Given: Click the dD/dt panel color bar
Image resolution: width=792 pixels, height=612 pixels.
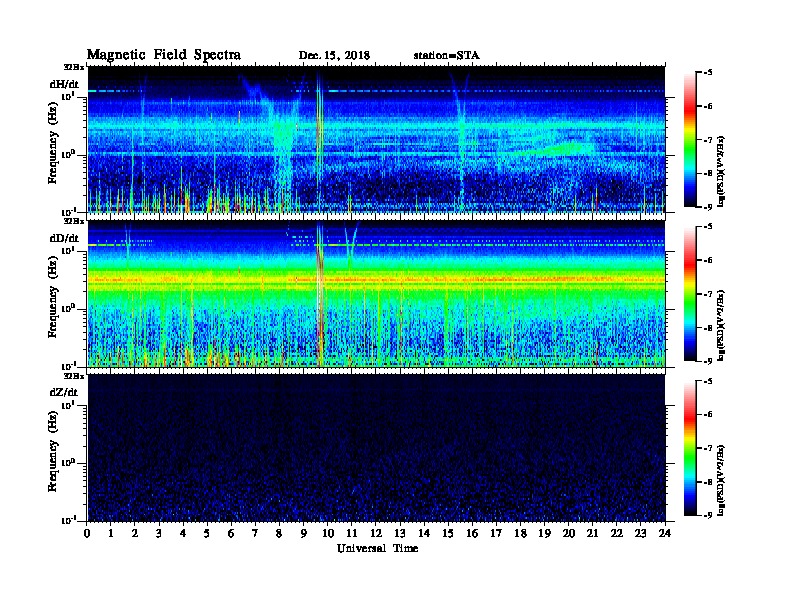Looking at the screenshot, I should coord(690,294).
